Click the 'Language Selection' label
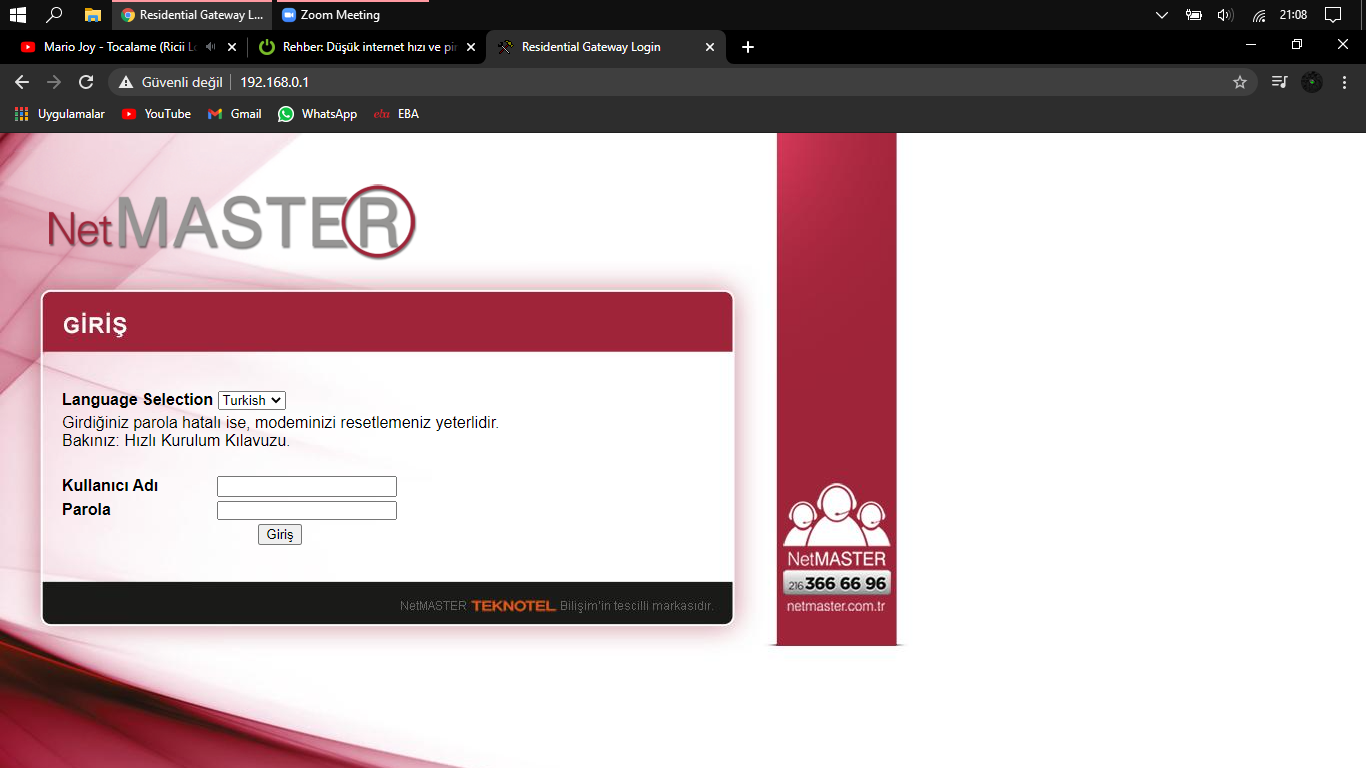The image size is (1366, 768). pos(137,400)
